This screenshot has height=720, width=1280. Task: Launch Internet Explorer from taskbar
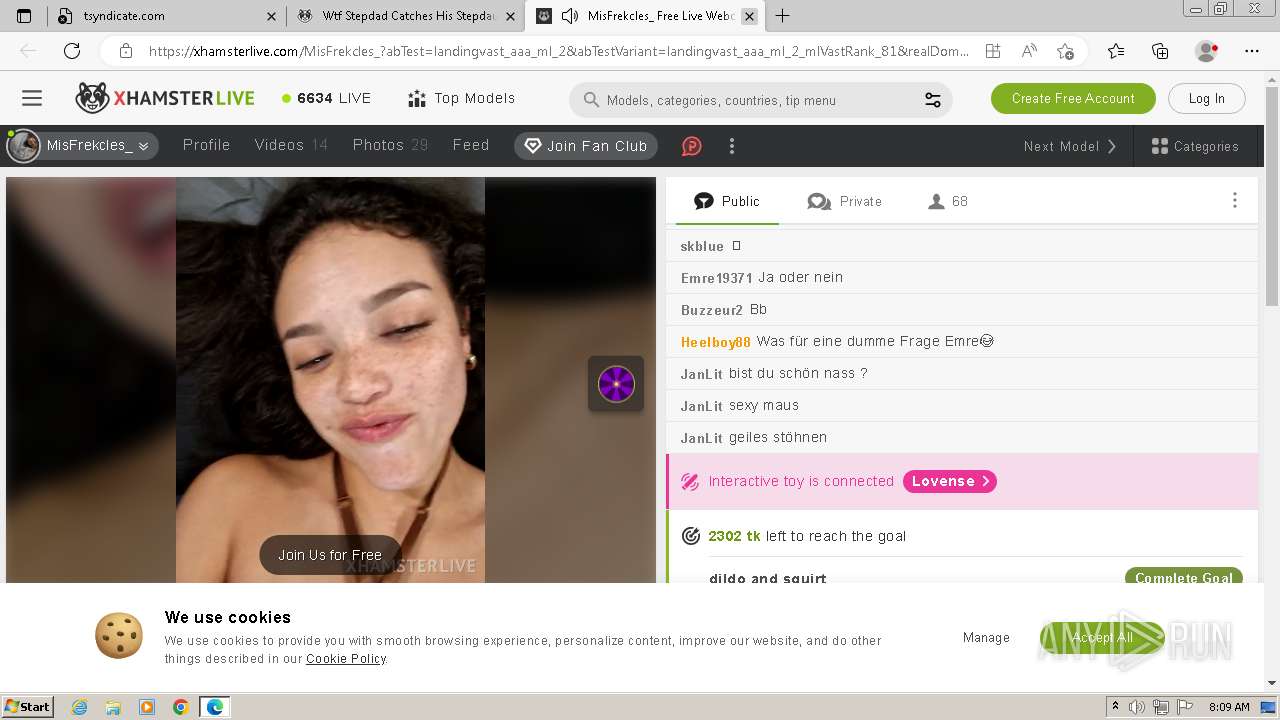tap(79, 707)
